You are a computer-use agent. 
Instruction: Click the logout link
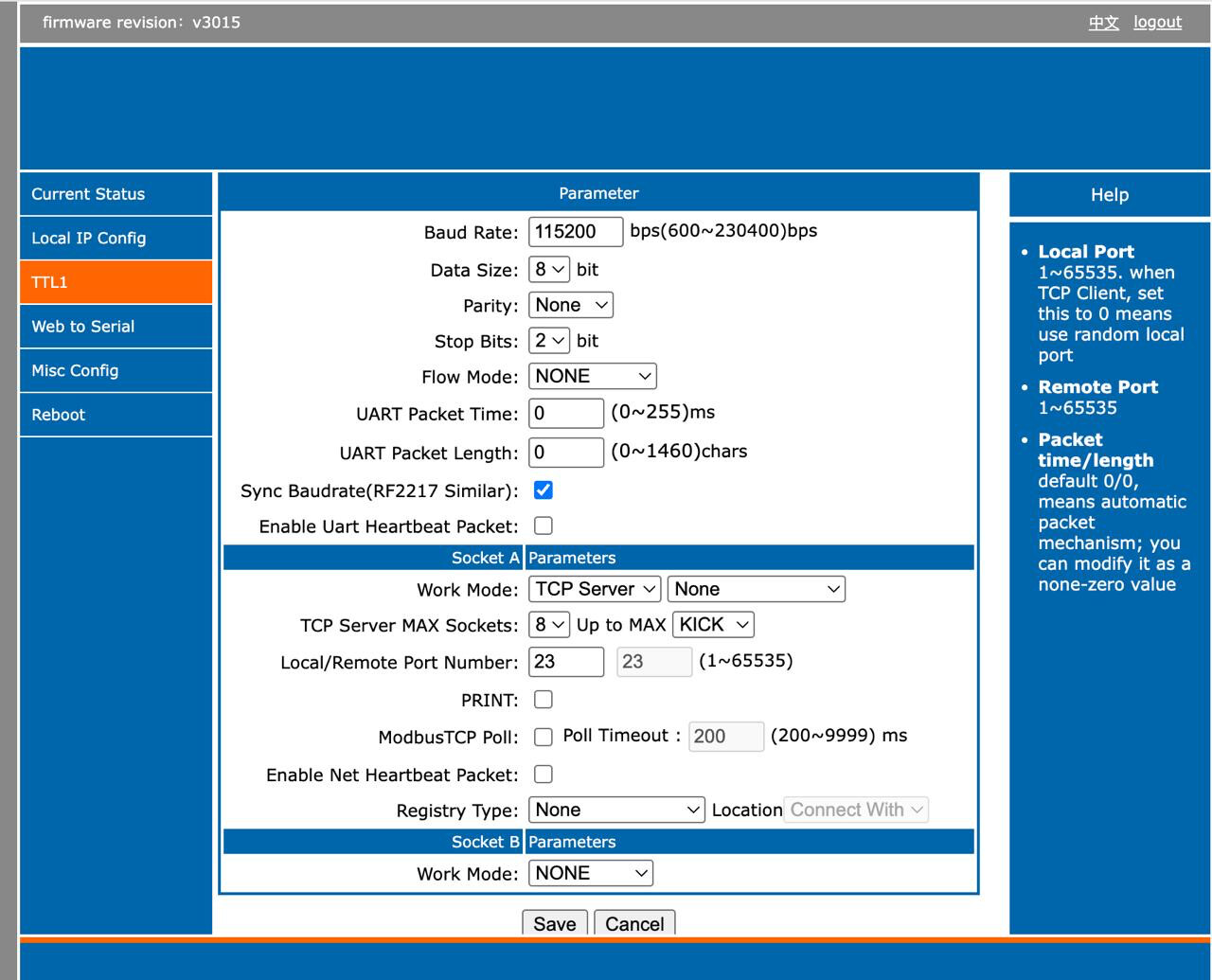click(1157, 22)
